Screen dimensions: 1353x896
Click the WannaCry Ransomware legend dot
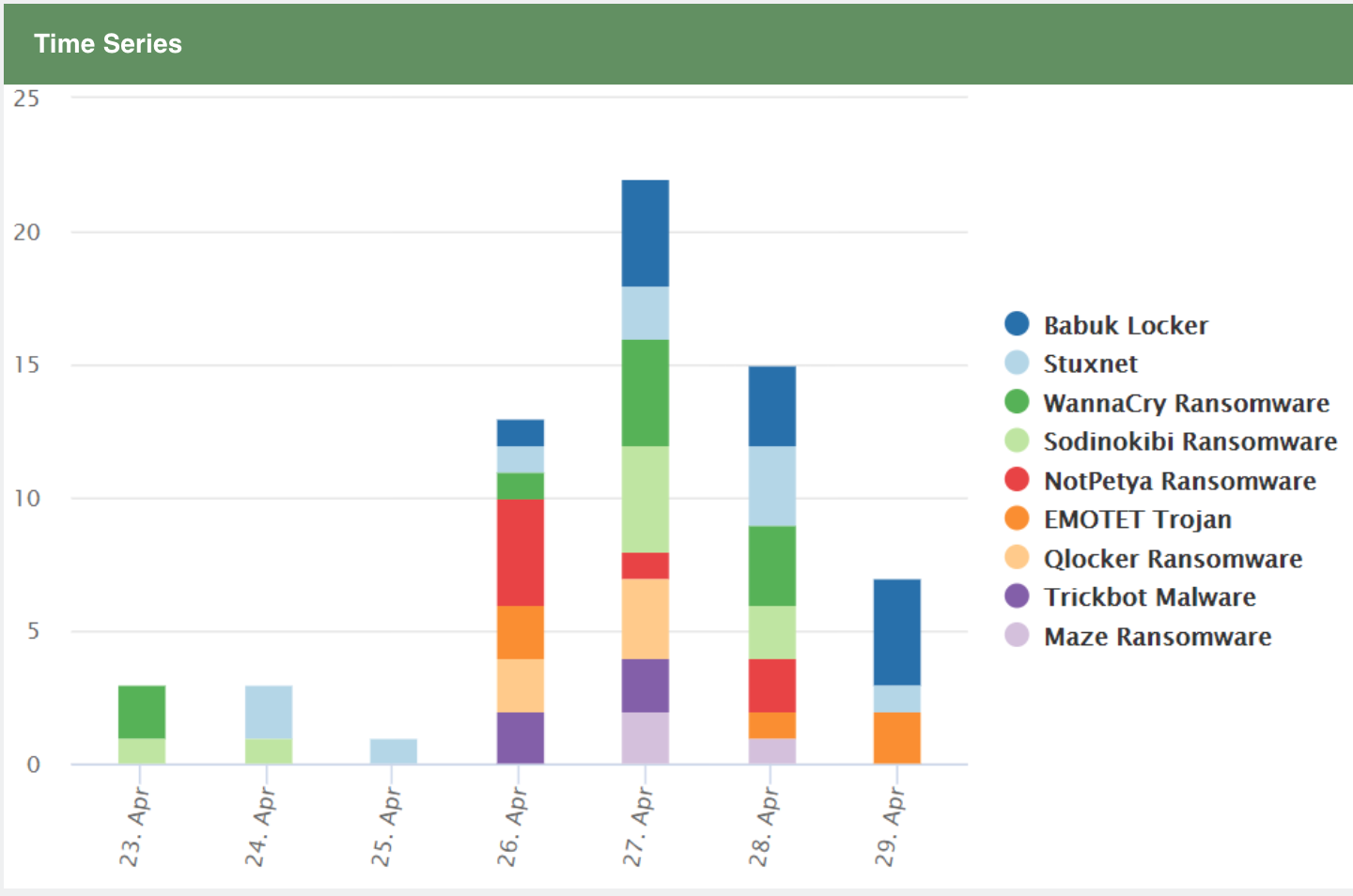coord(1017,402)
